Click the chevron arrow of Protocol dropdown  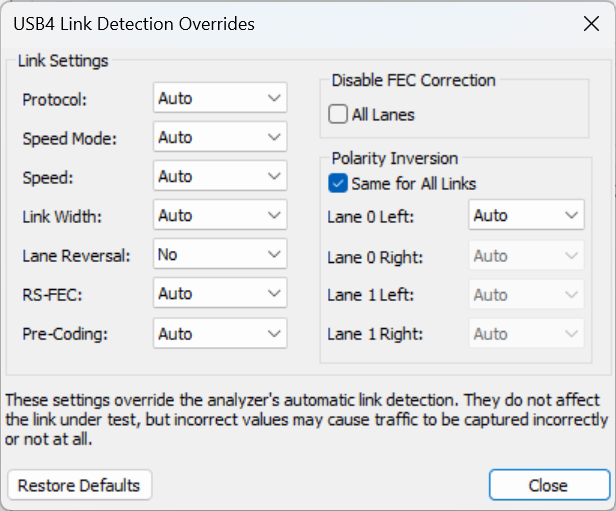[274, 98]
